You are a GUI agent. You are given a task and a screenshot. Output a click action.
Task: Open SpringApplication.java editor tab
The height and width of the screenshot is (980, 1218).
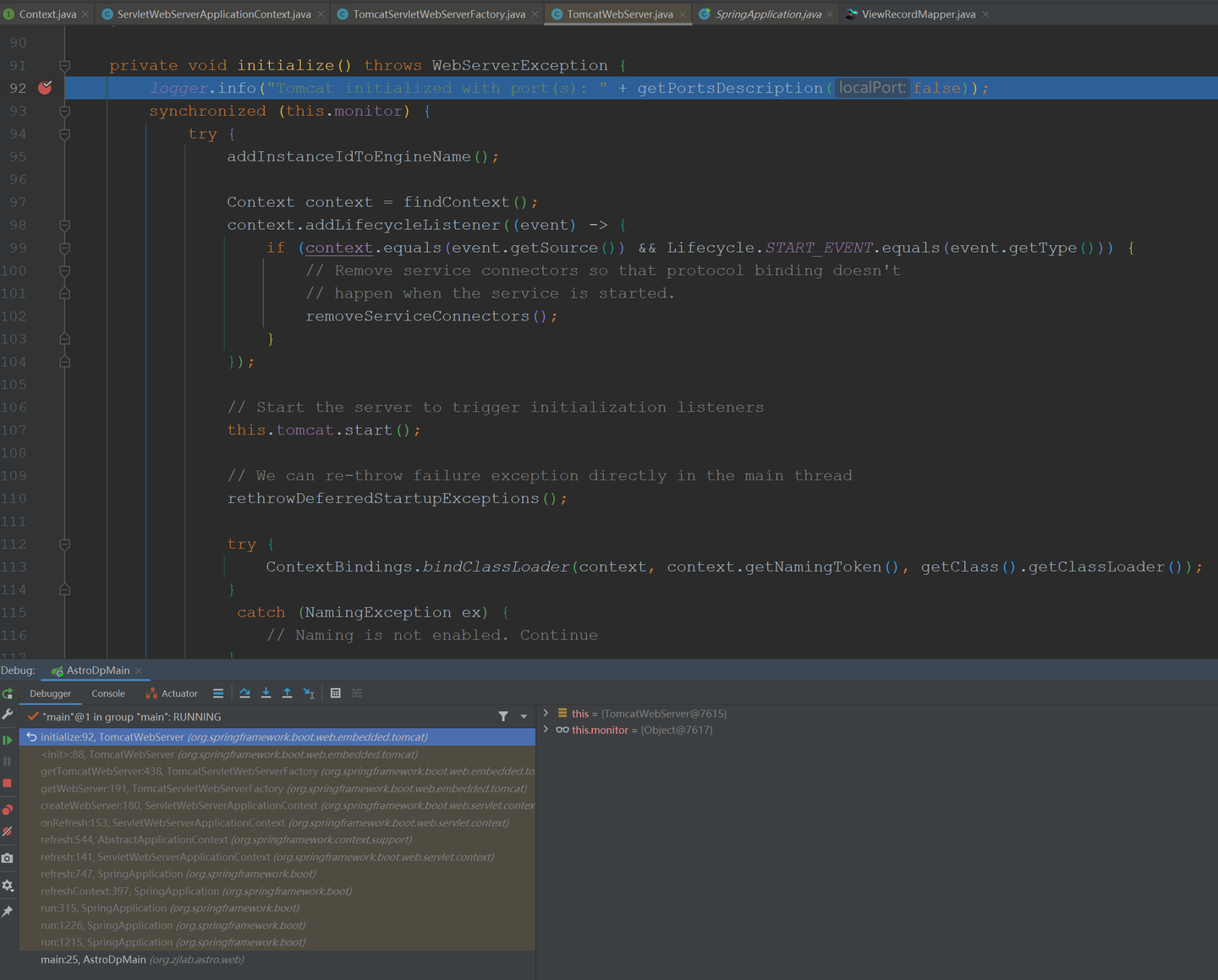[x=767, y=14]
